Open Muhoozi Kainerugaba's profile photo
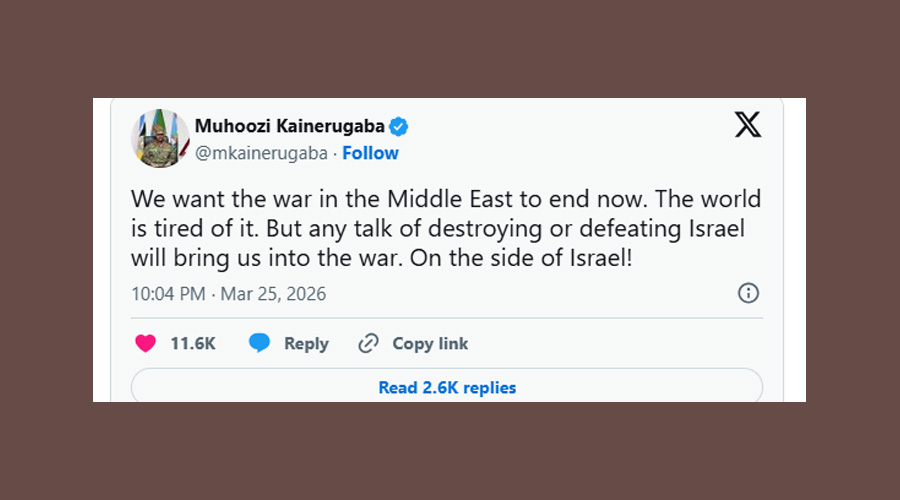Viewport: 900px width, 500px height. 160,138
